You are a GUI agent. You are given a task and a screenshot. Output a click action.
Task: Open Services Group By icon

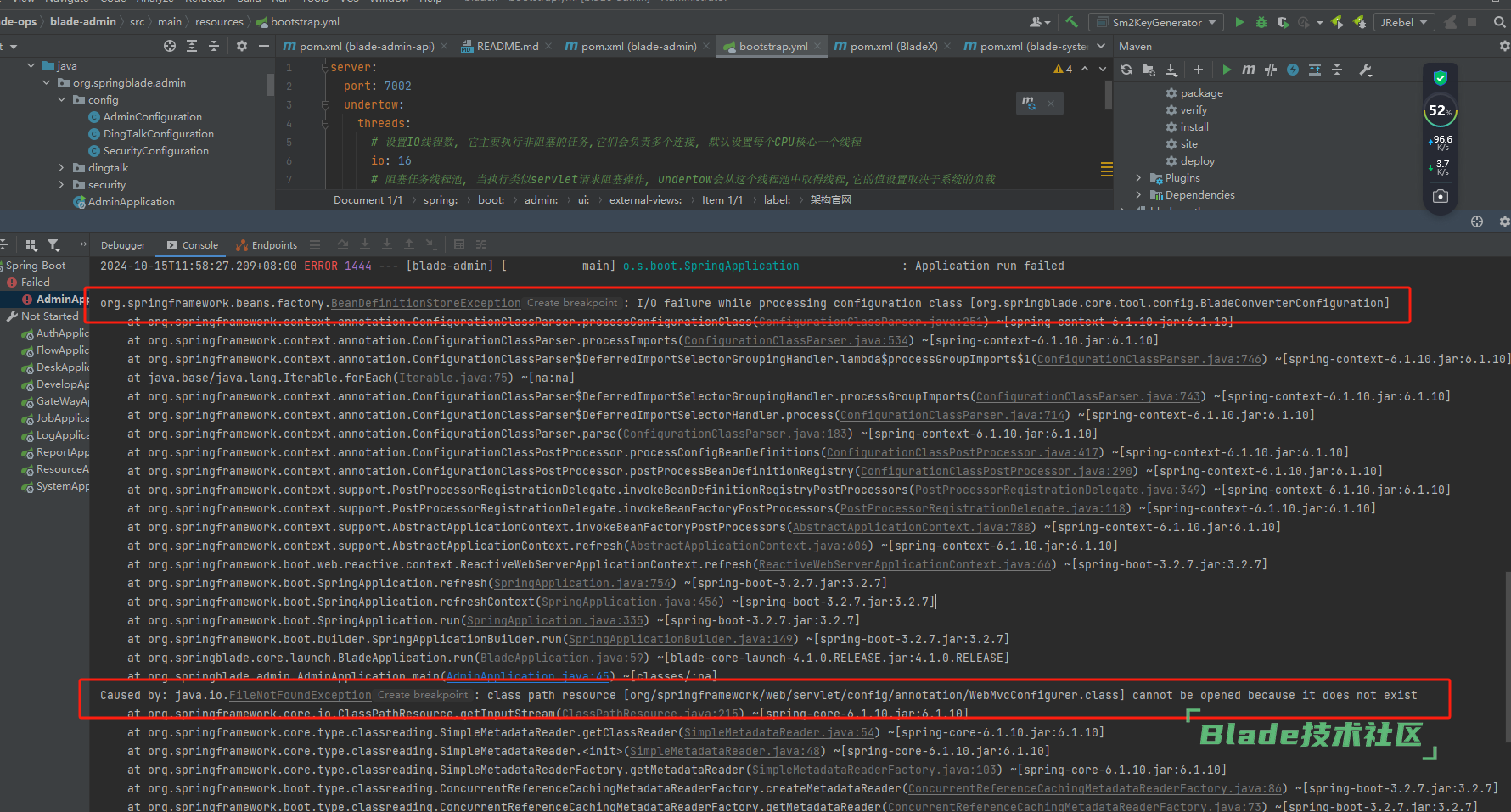31,245
